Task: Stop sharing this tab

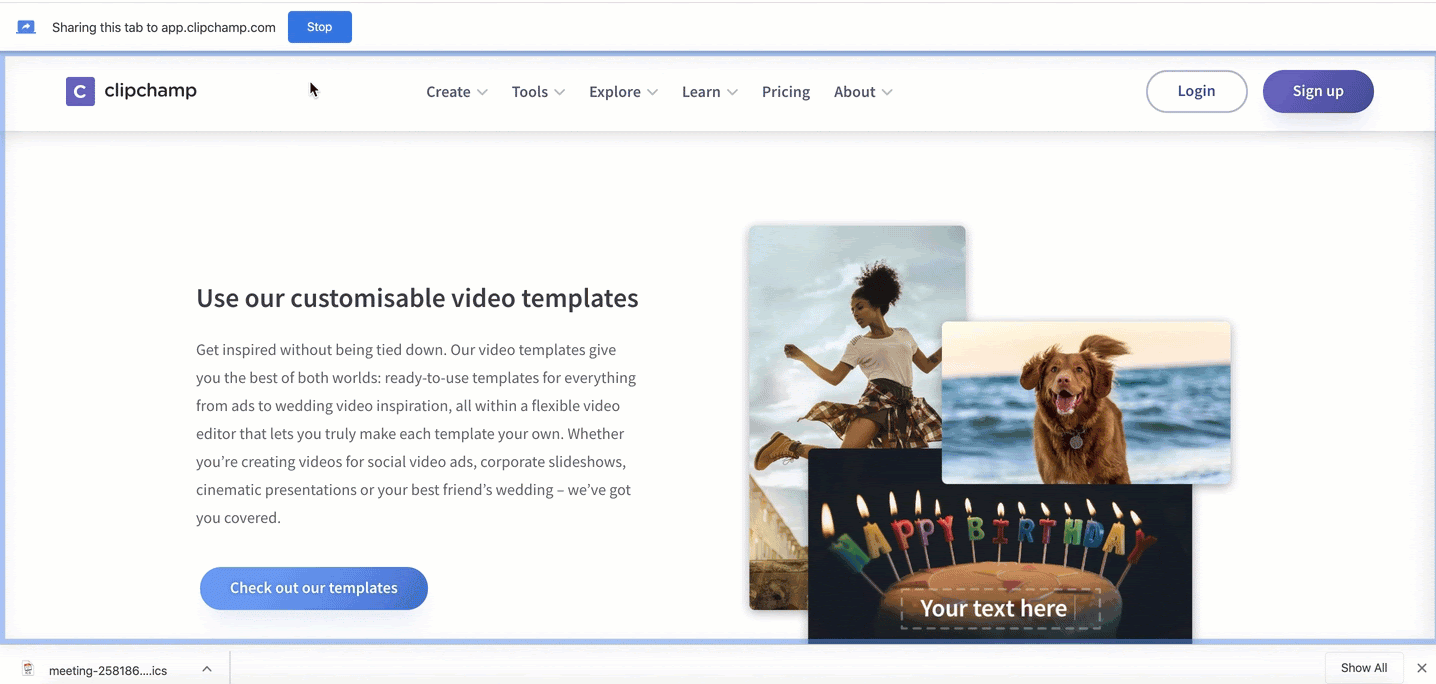Action: (320, 27)
